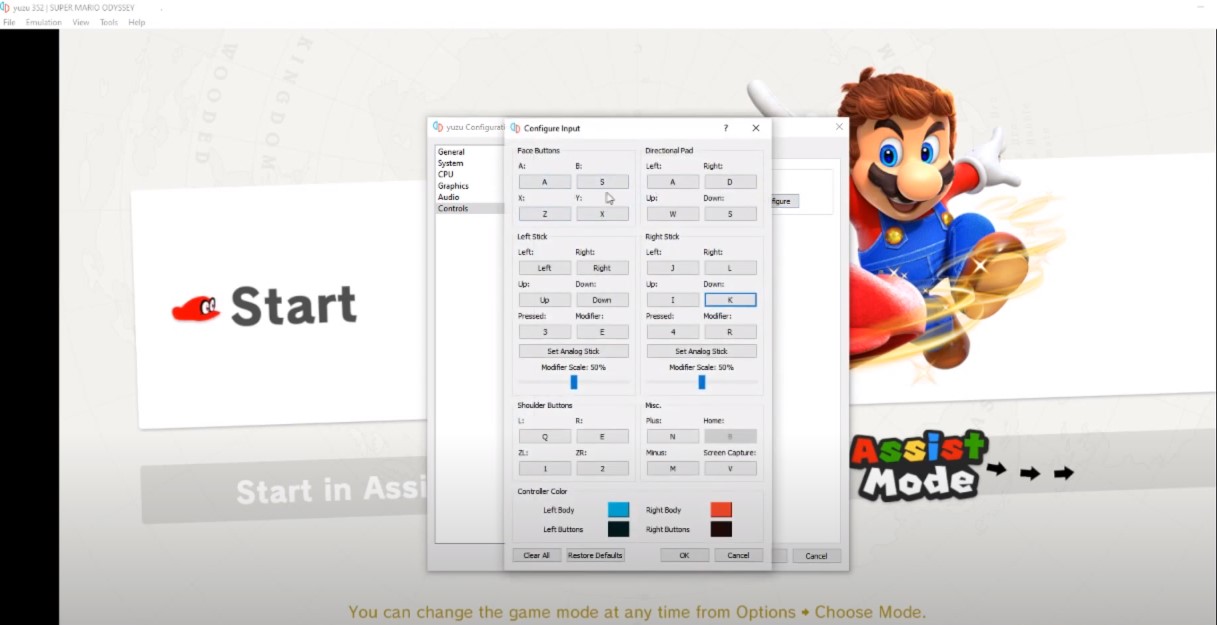Screen dimensions: 1217x625
Task: Click Restore Defaults button
Action: pyautogui.click(x=595, y=555)
